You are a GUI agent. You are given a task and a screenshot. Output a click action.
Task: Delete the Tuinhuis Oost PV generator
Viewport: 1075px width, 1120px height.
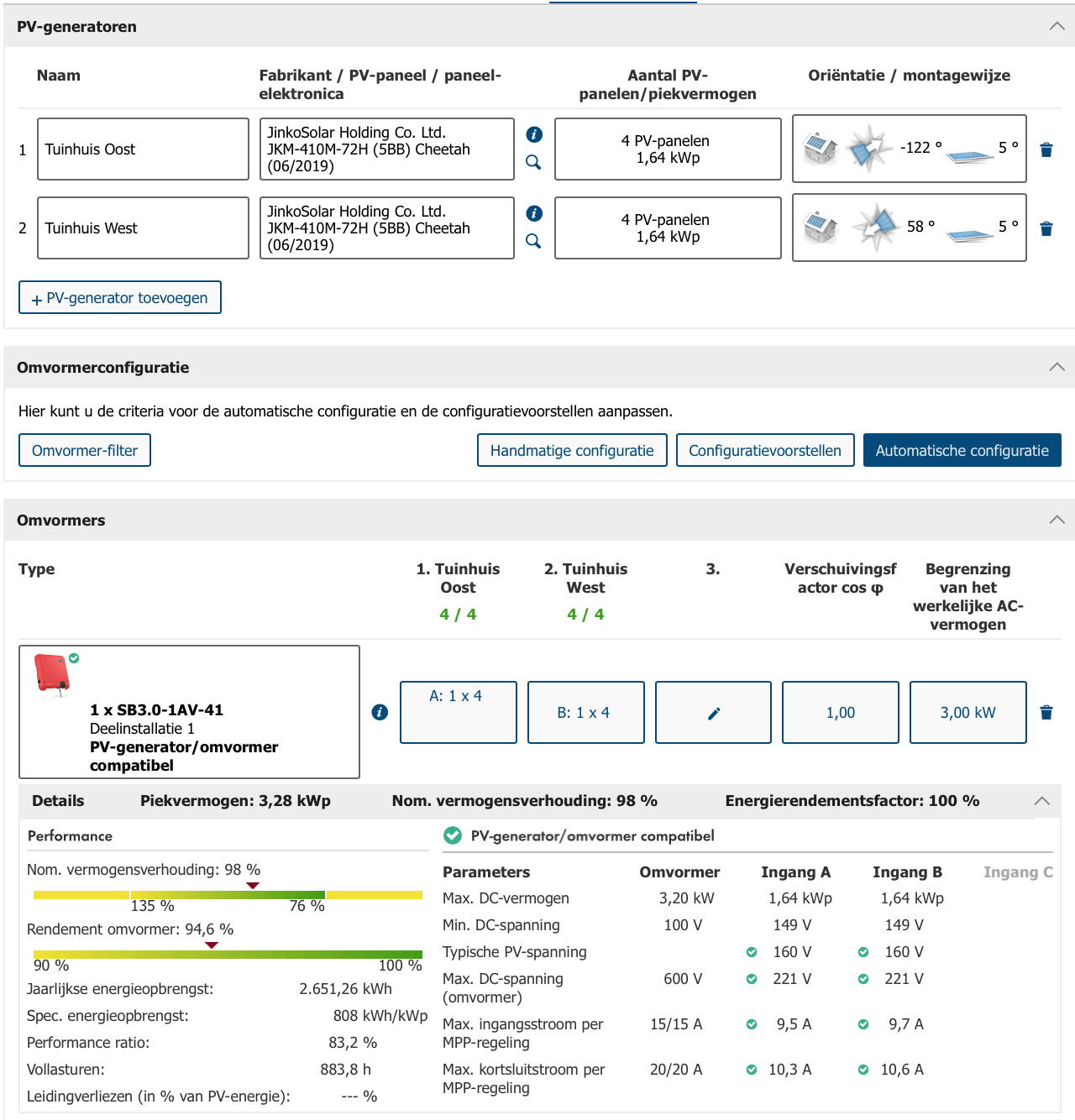1046,149
